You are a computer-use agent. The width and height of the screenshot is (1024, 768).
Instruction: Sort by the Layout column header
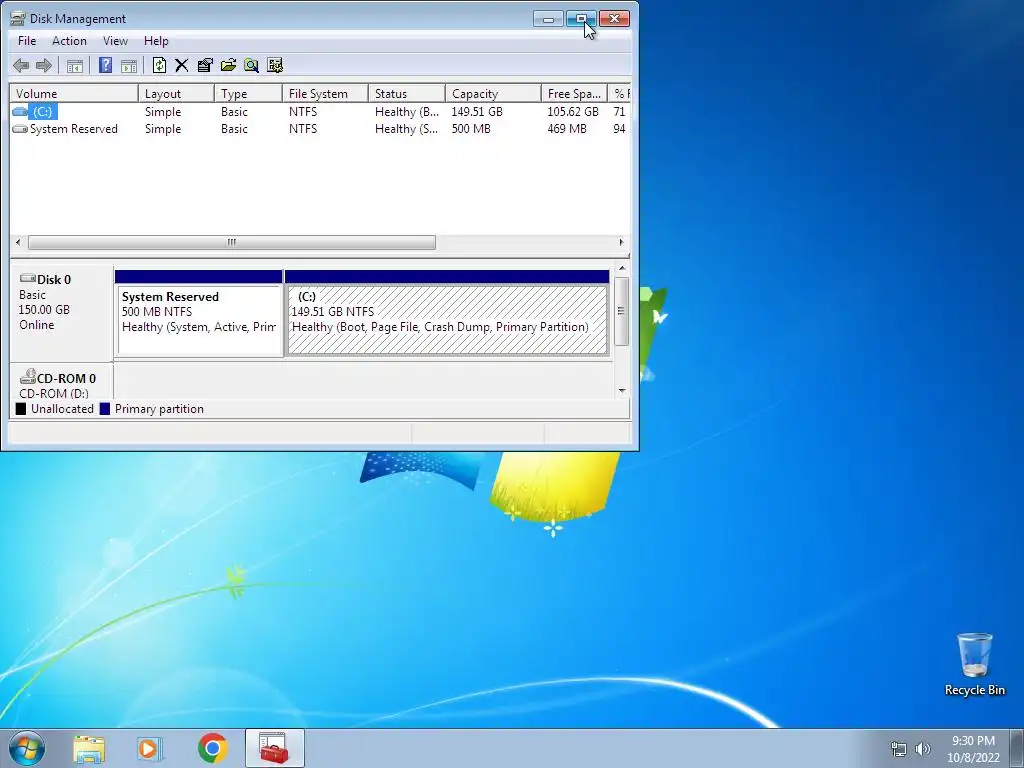tap(176, 93)
